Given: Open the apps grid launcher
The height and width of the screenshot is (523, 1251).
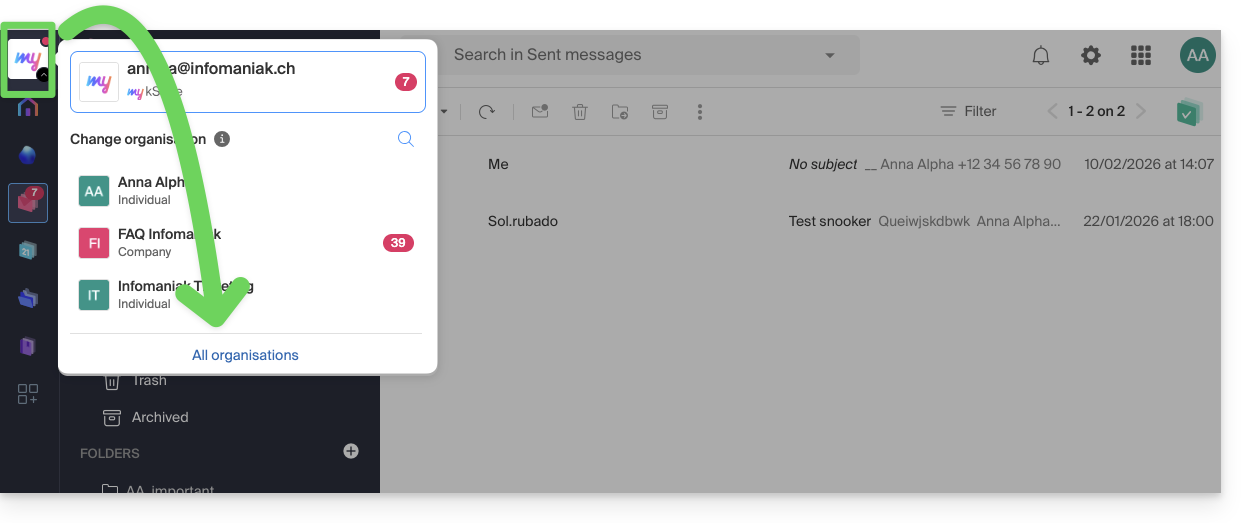Looking at the screenshot, I should click(1141, 56).
